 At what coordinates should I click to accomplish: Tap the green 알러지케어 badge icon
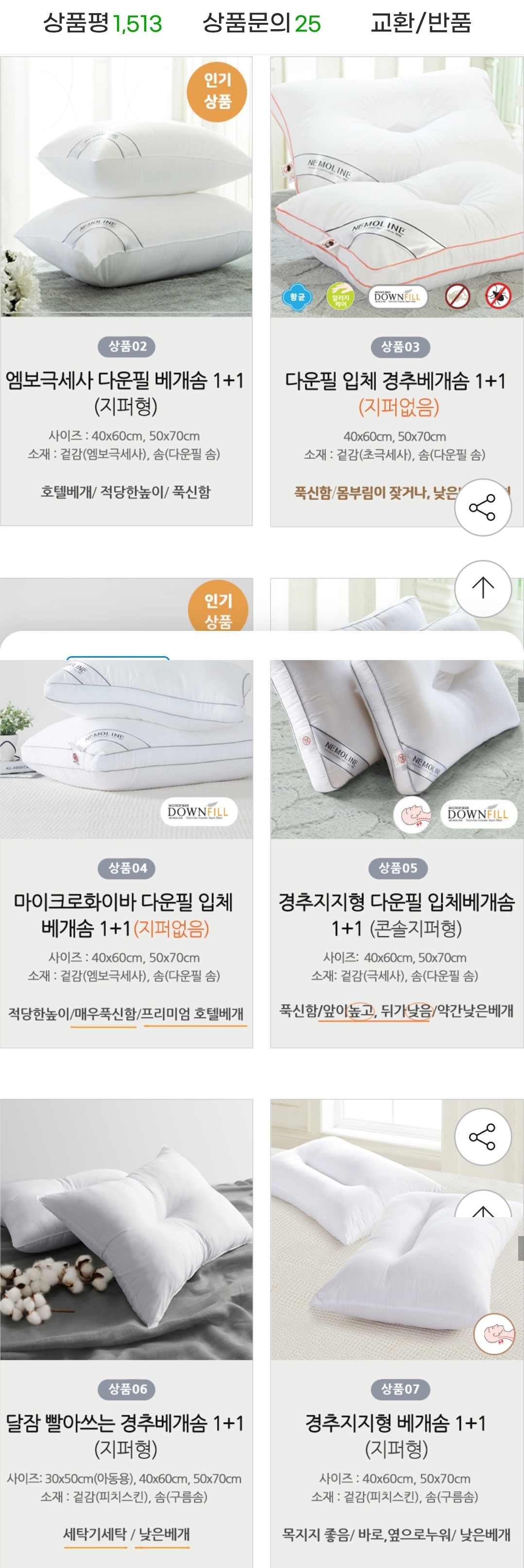tap(340, 297)
